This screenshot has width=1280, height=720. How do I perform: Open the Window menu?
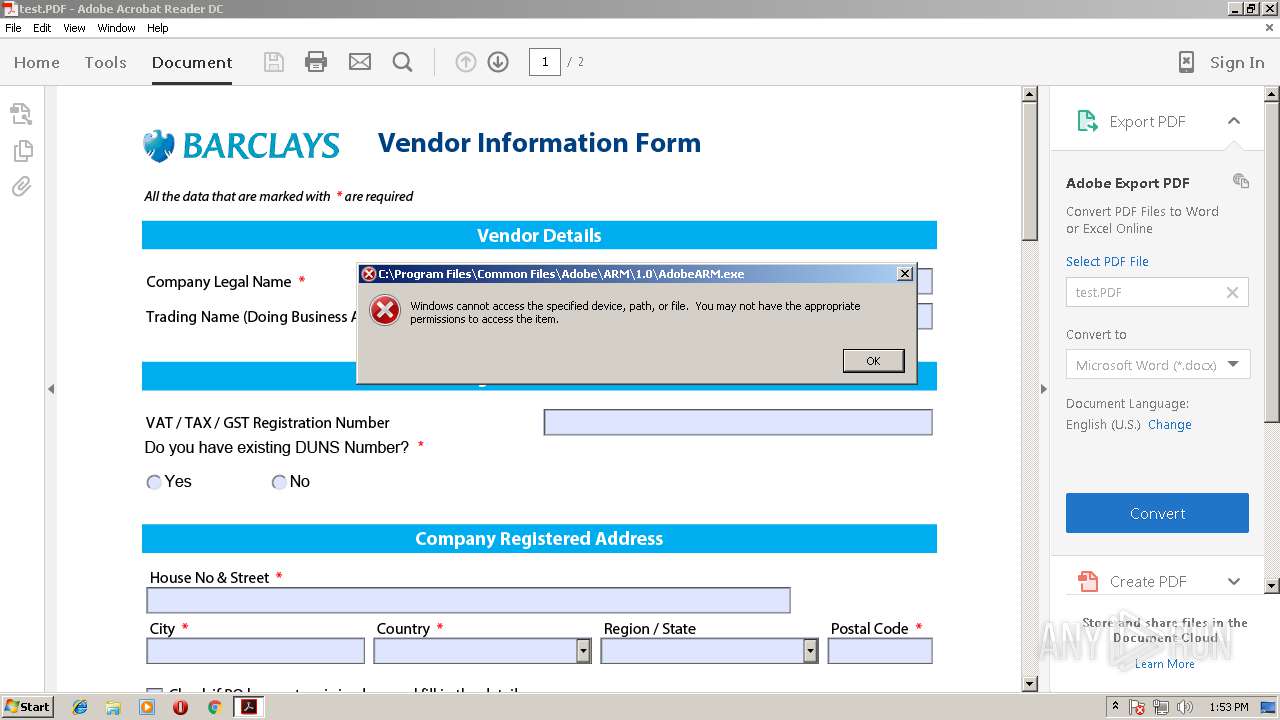(x=116, y=28)
